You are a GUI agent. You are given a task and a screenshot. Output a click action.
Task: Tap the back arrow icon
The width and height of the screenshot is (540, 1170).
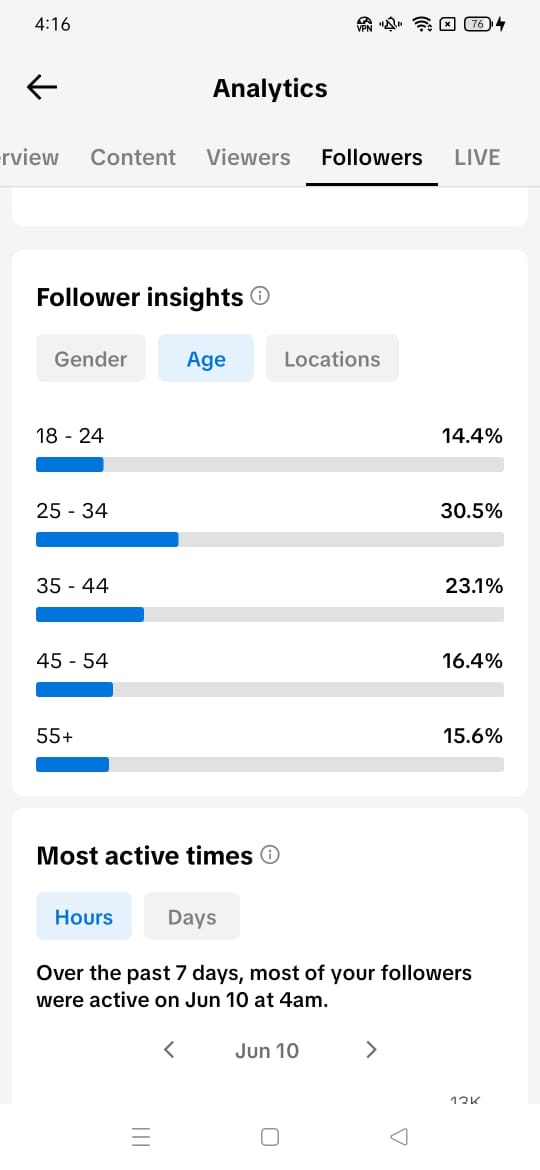click(42, 88)
